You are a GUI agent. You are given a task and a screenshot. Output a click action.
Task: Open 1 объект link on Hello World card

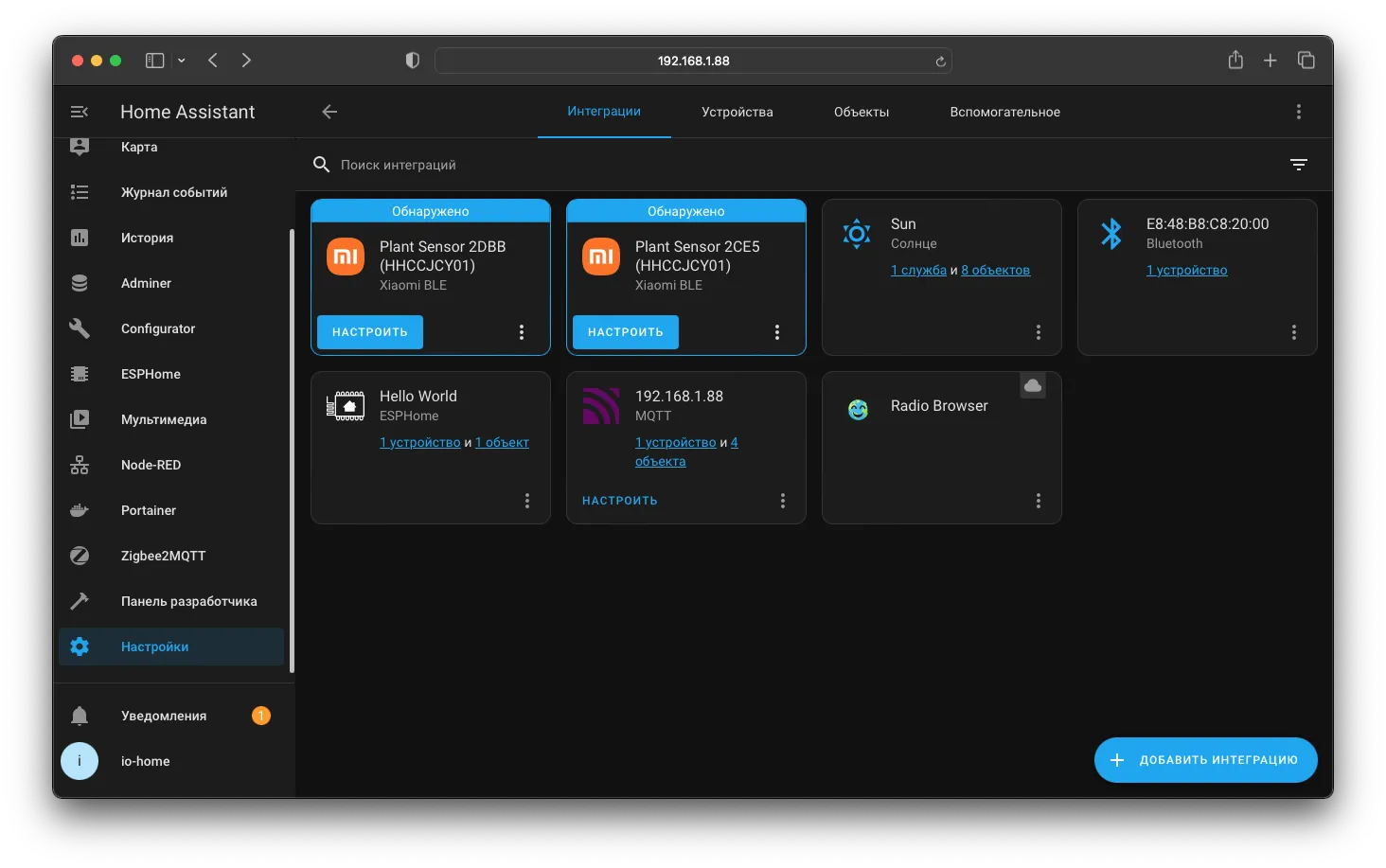click(x=502, y=442)
